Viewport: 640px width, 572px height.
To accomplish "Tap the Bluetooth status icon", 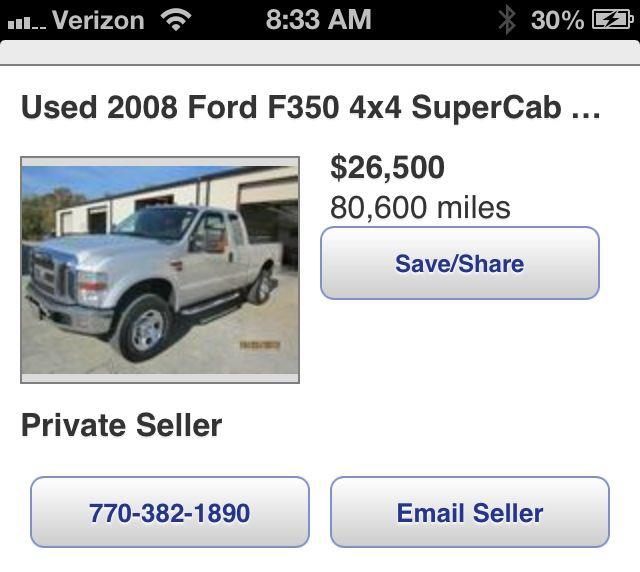I will click(507, 19).
